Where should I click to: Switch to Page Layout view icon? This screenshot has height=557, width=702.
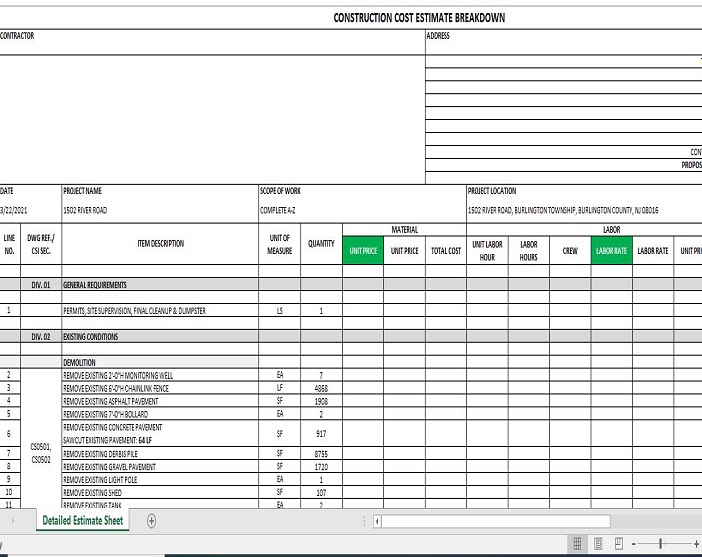pos(598,543)
